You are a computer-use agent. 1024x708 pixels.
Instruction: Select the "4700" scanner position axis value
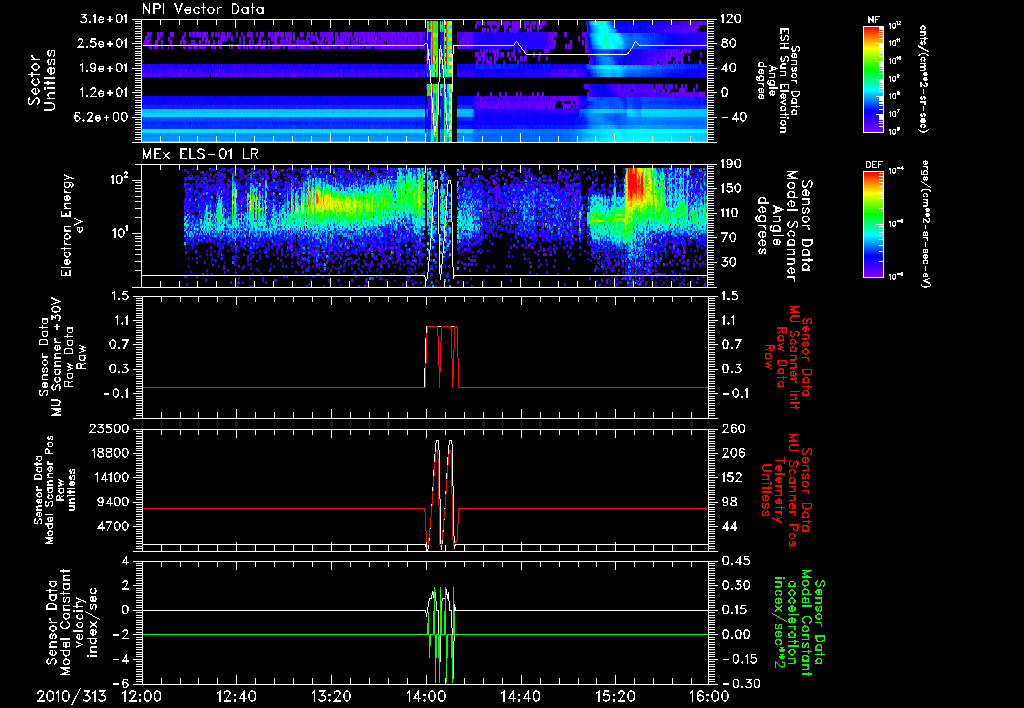[x=112, y=526]
